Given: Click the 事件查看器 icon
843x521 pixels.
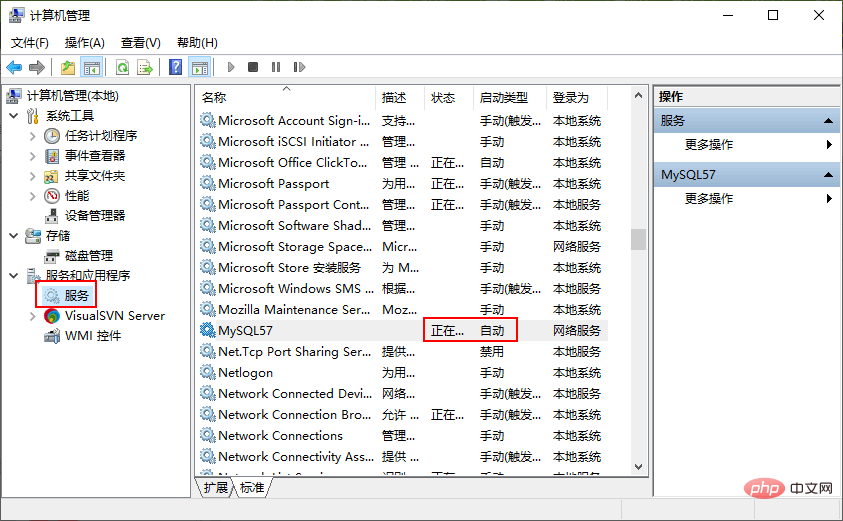Looking at the screenshot, I should (x=52, y=156).
